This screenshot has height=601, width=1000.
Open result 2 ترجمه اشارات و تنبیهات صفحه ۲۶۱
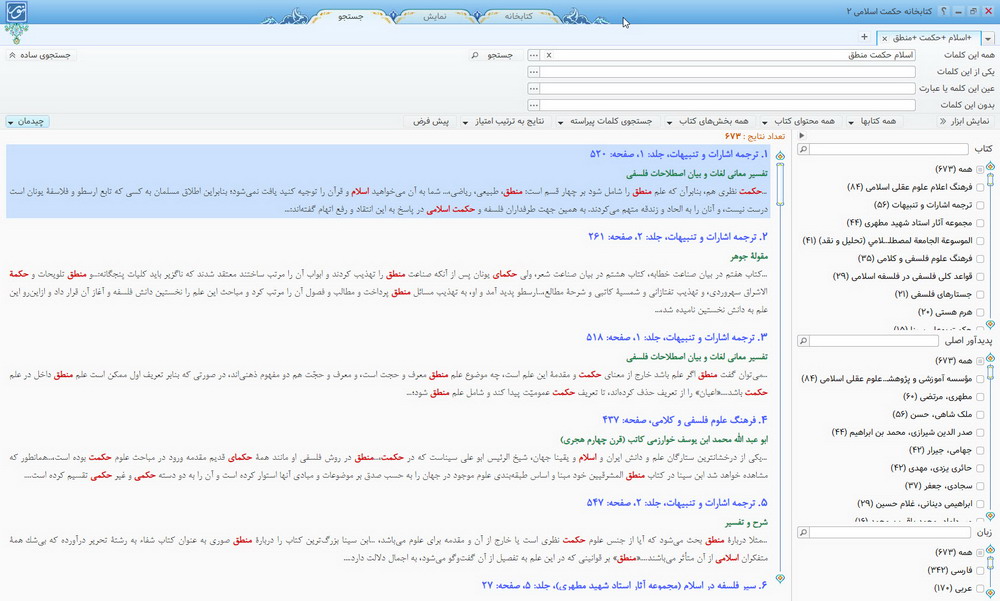(677, 237)
